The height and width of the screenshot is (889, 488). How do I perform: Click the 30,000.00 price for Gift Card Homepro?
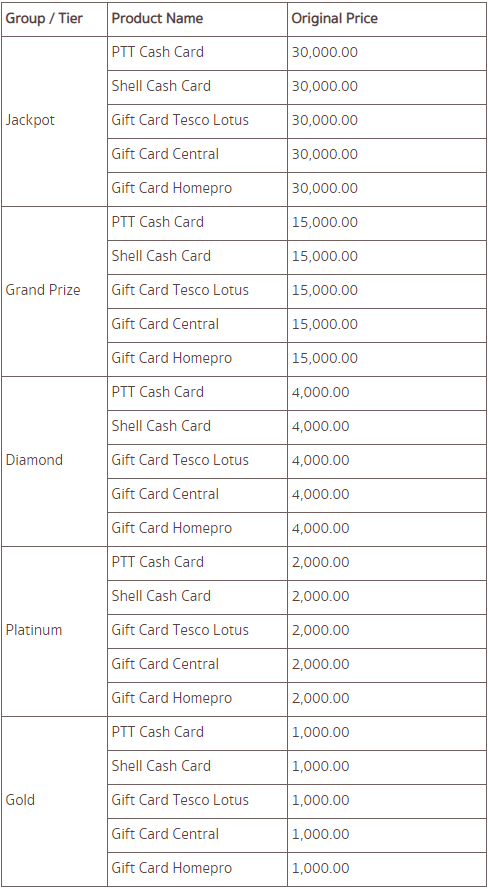[x=325, y=188]
